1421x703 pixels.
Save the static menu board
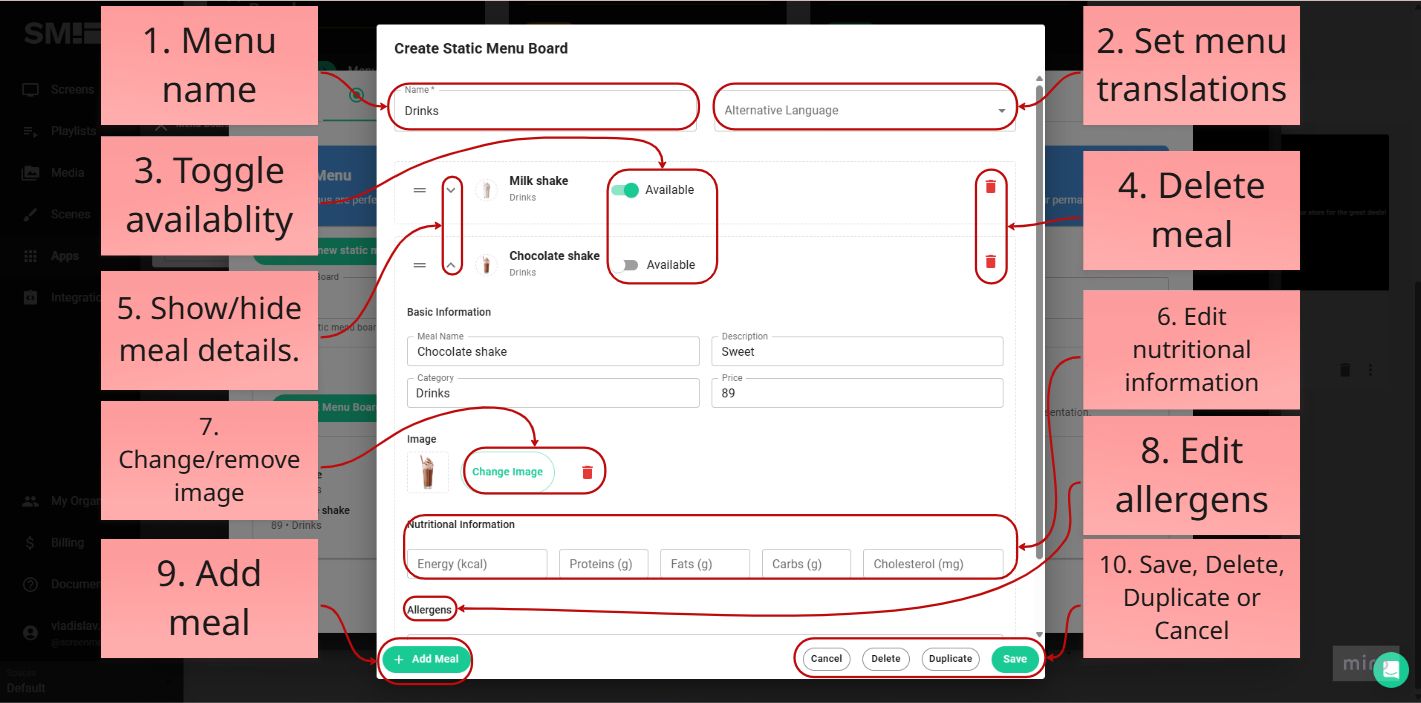[1014, 659]
